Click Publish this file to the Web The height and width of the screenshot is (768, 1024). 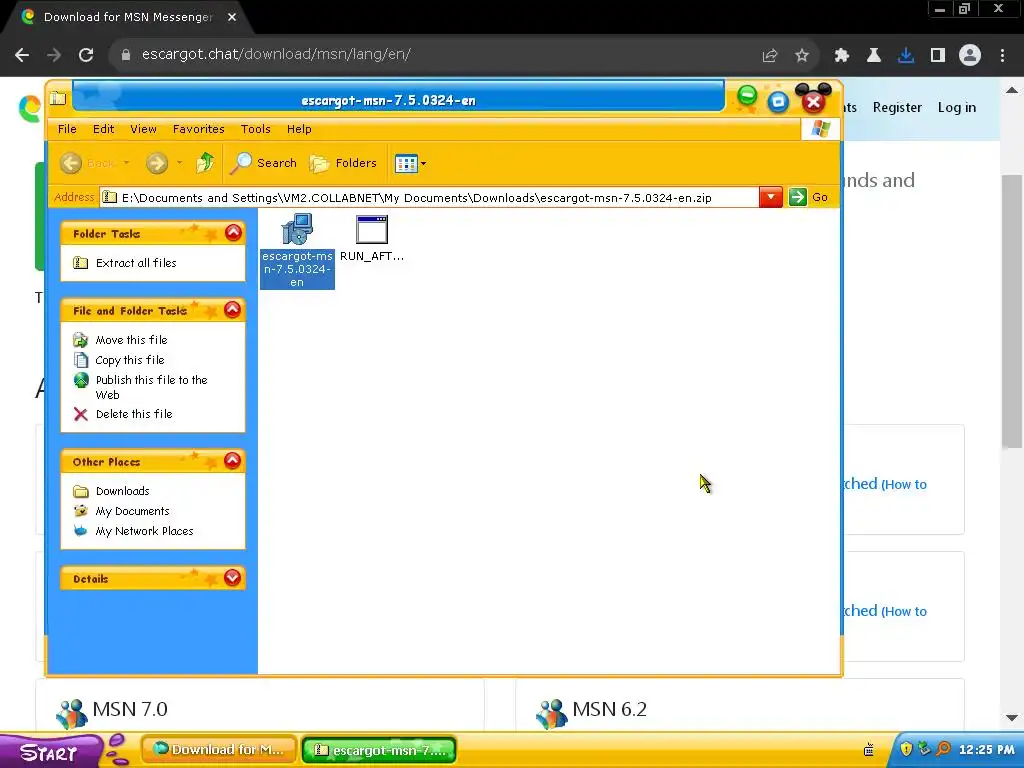click(152, 387)
